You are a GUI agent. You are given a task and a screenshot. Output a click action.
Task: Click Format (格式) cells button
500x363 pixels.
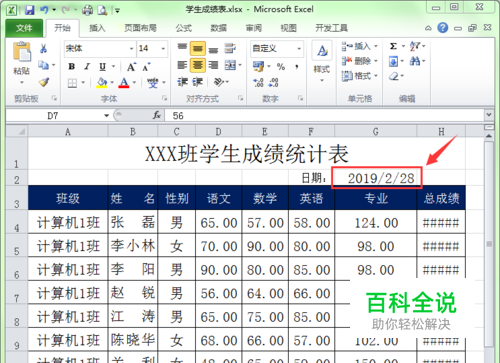(360, 76)
